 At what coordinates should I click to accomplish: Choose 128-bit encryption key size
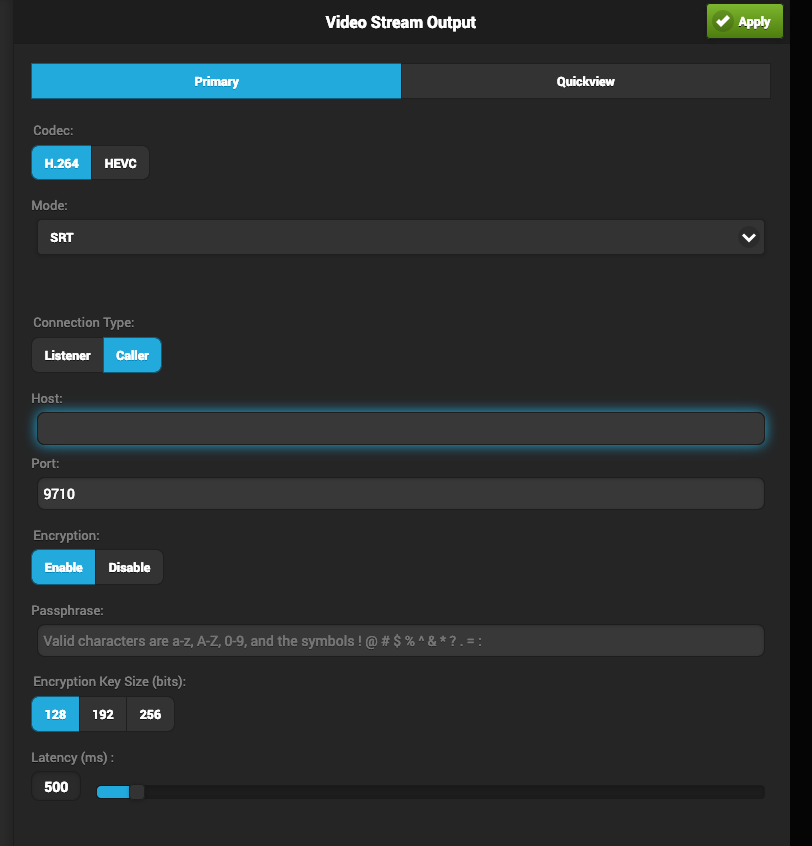[56, 714]
